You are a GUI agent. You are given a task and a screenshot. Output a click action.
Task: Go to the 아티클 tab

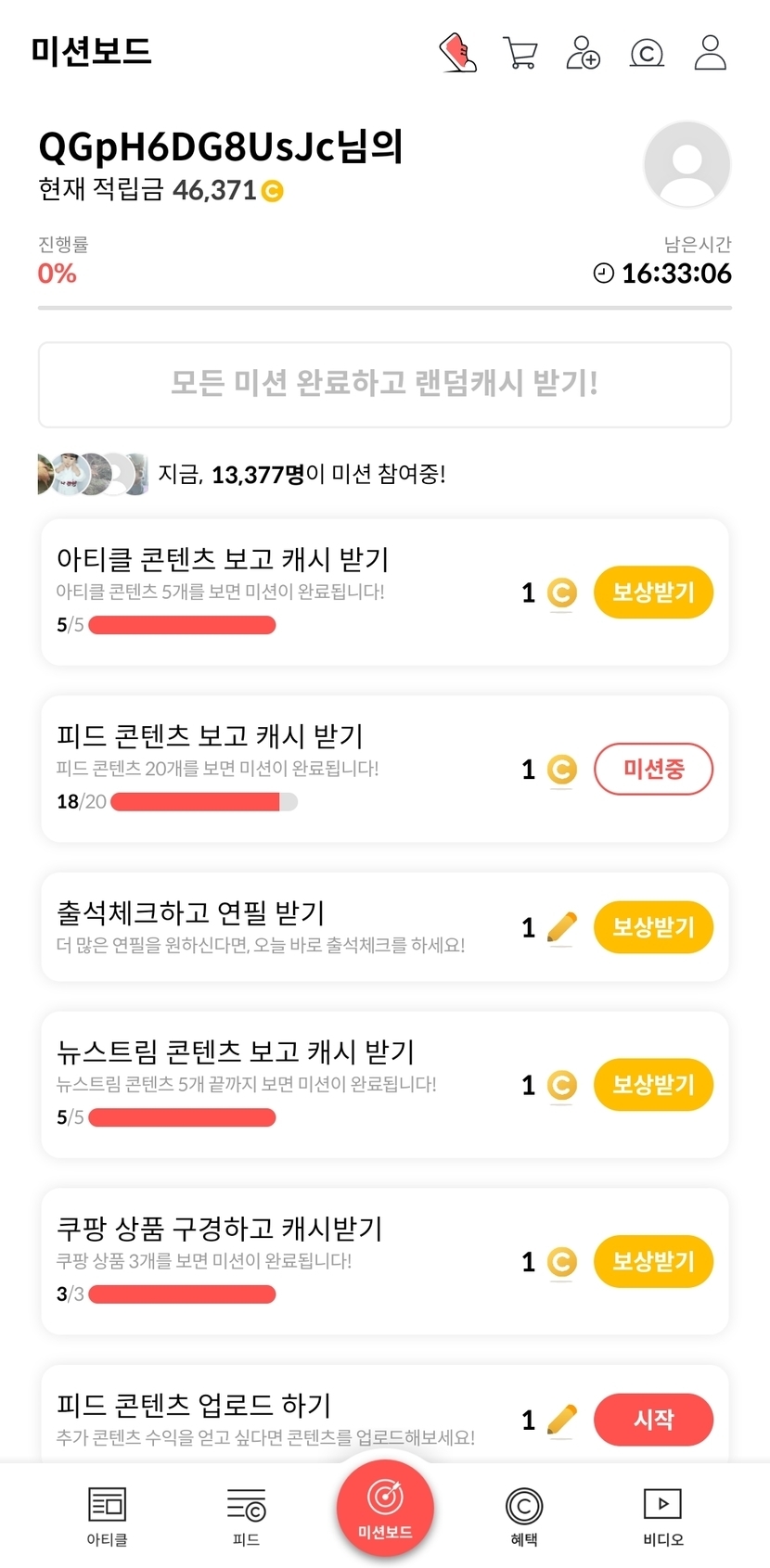[x=107, y=1514]
